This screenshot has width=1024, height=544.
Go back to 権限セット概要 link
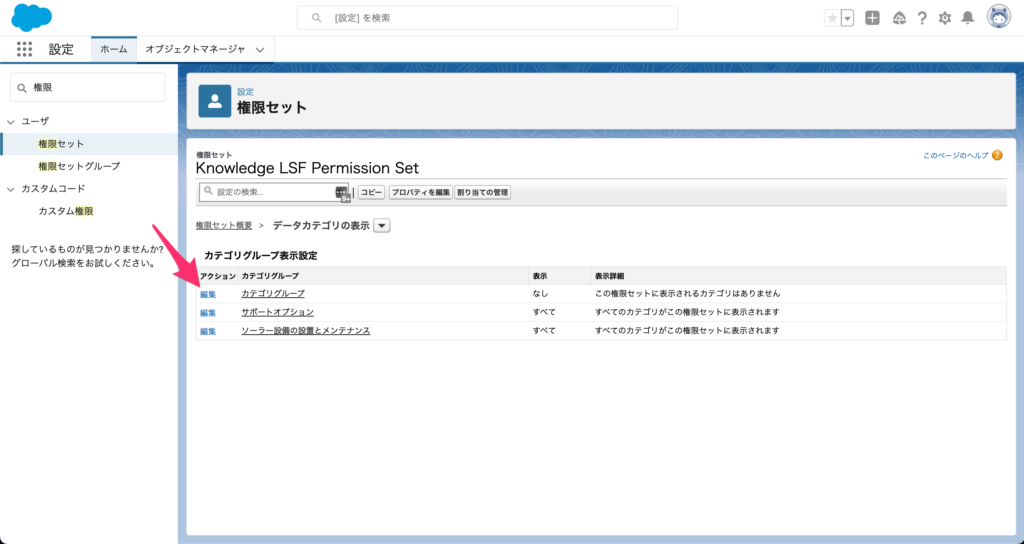click(x=224, y=225)
